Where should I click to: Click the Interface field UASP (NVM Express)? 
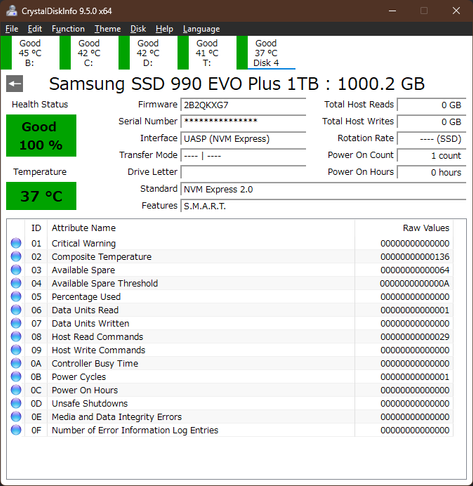click(243, 139)
